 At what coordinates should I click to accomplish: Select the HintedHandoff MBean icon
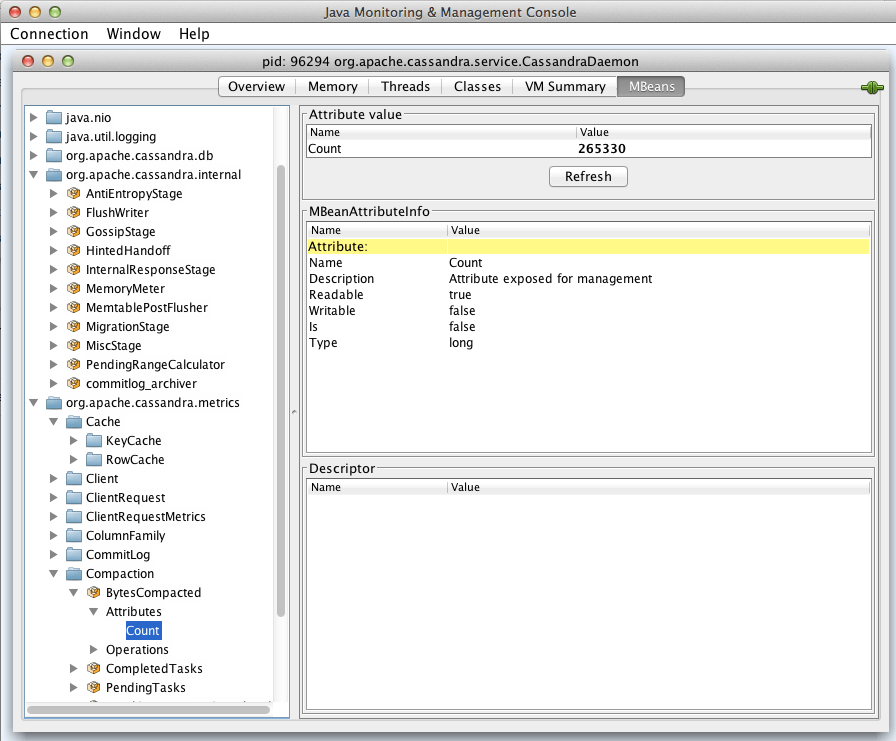(x=73, y=250)
